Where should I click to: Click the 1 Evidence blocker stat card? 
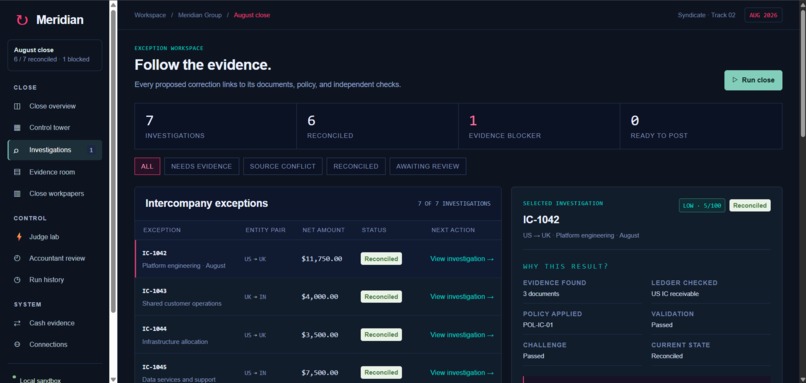pos(539,126)
